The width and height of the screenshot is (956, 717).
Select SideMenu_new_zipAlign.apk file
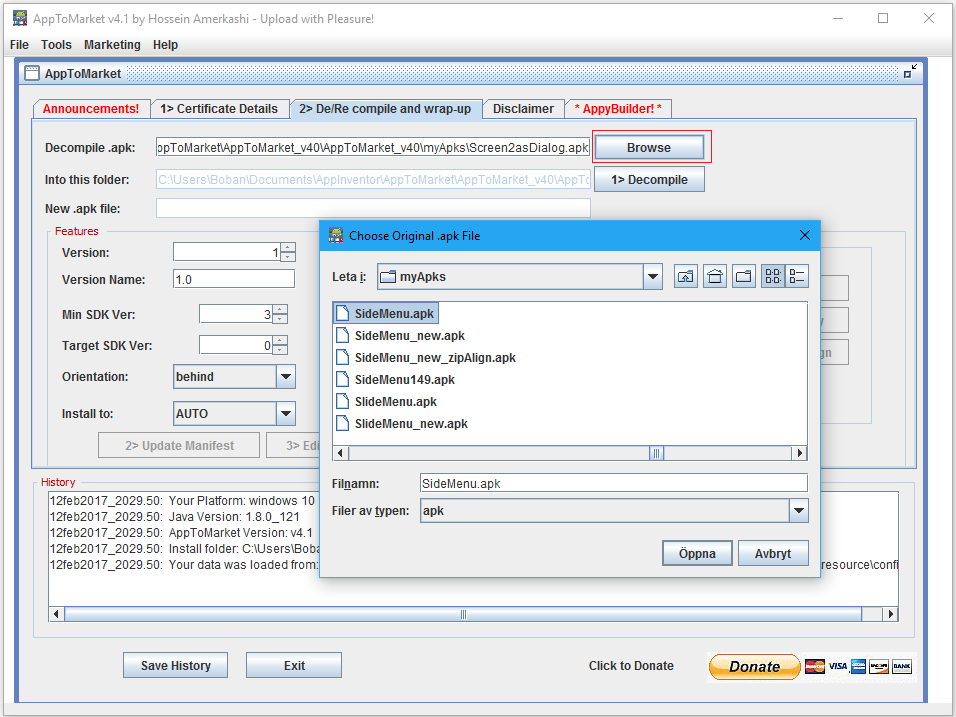click(426, 357)
